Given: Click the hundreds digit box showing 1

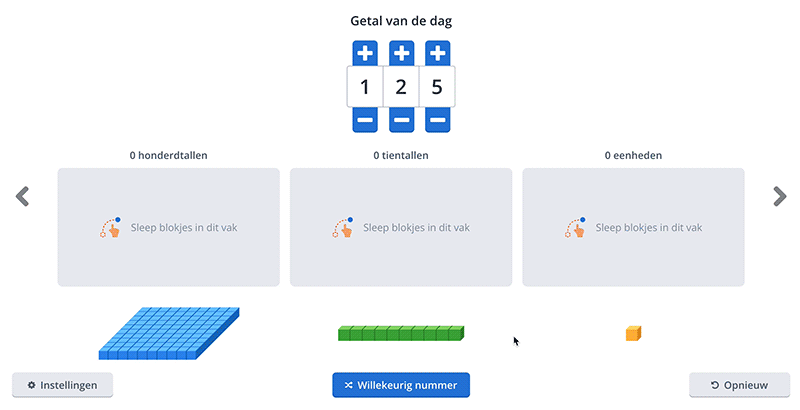Looking at the screenshot, I should pyautogui.click(x=365, y=87).
